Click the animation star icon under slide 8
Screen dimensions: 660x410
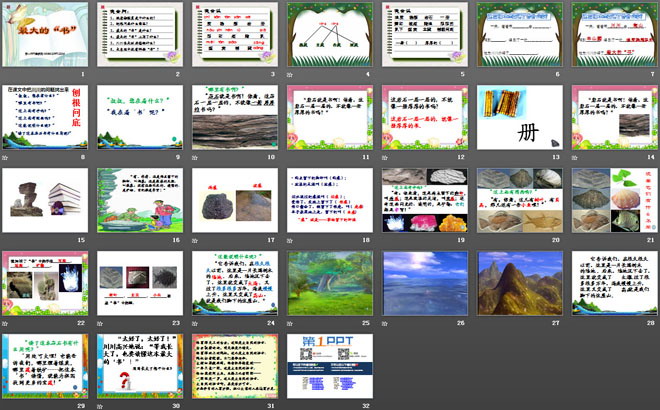(x=6, y=157)
